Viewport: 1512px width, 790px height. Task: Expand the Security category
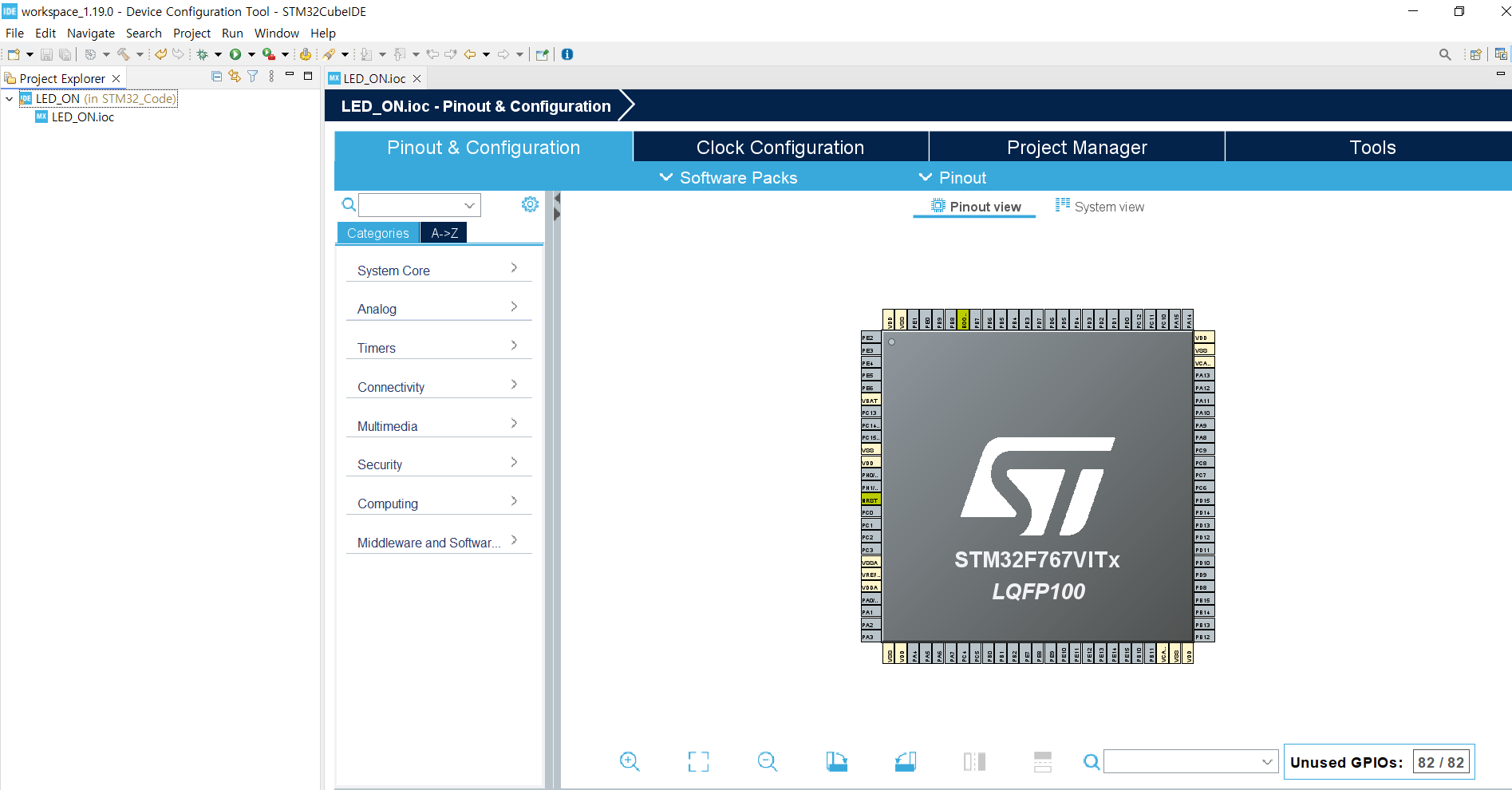tap(439, 464)
